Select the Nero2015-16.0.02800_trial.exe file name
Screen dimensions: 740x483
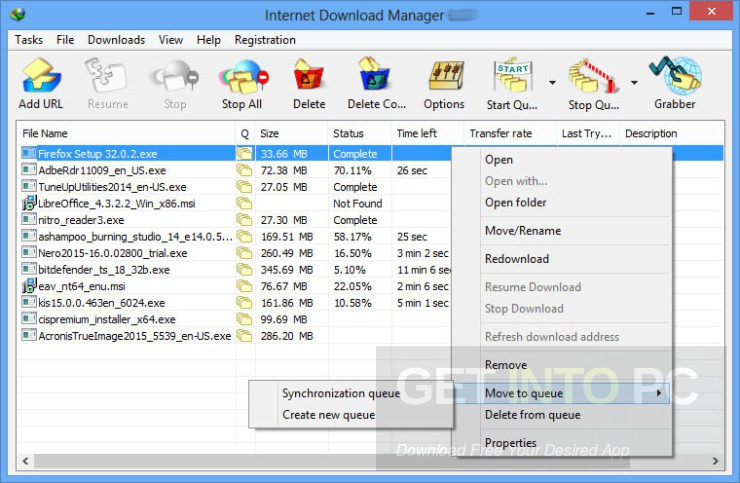click(113, 253)
